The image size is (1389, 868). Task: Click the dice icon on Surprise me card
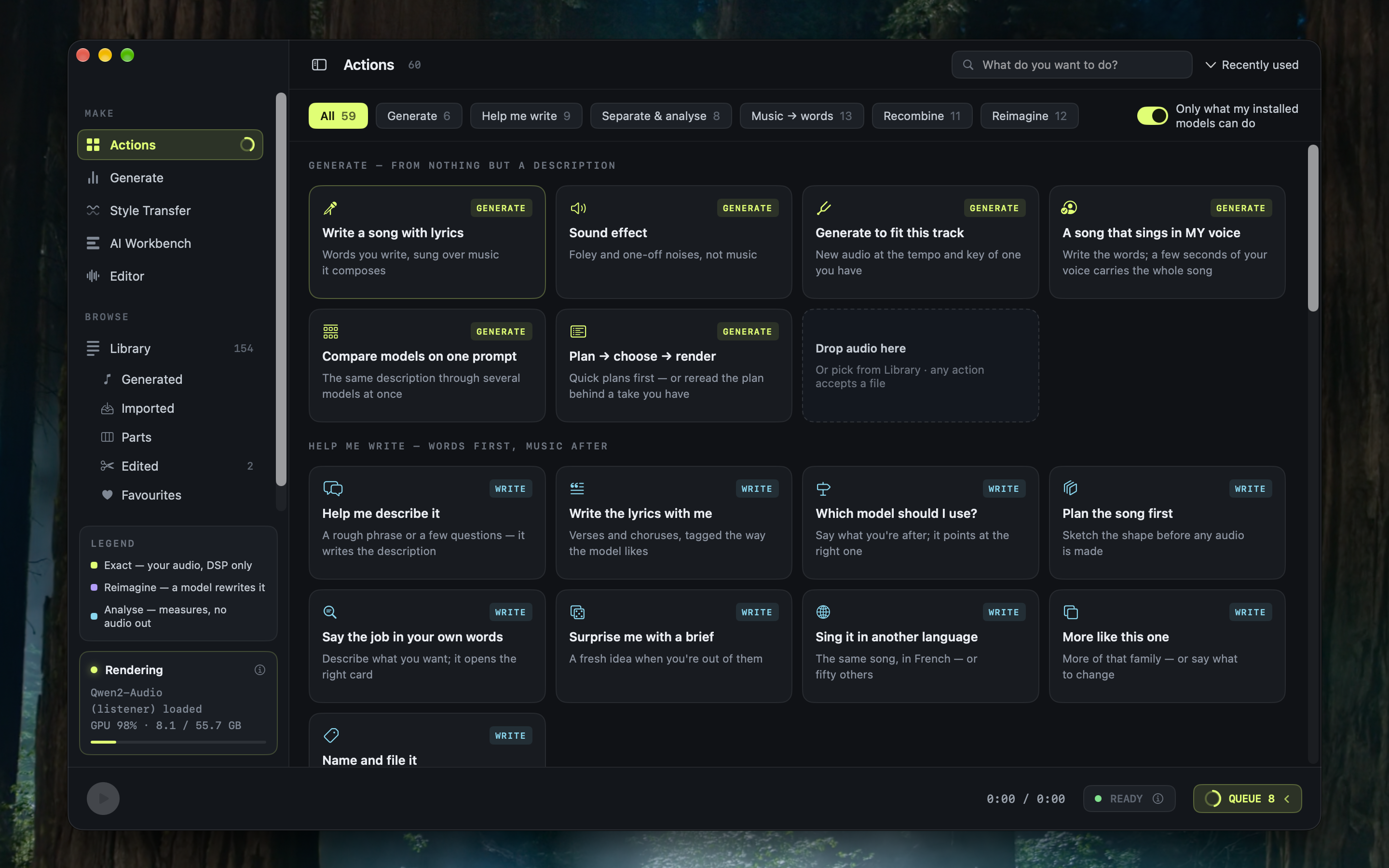(577, 612)
